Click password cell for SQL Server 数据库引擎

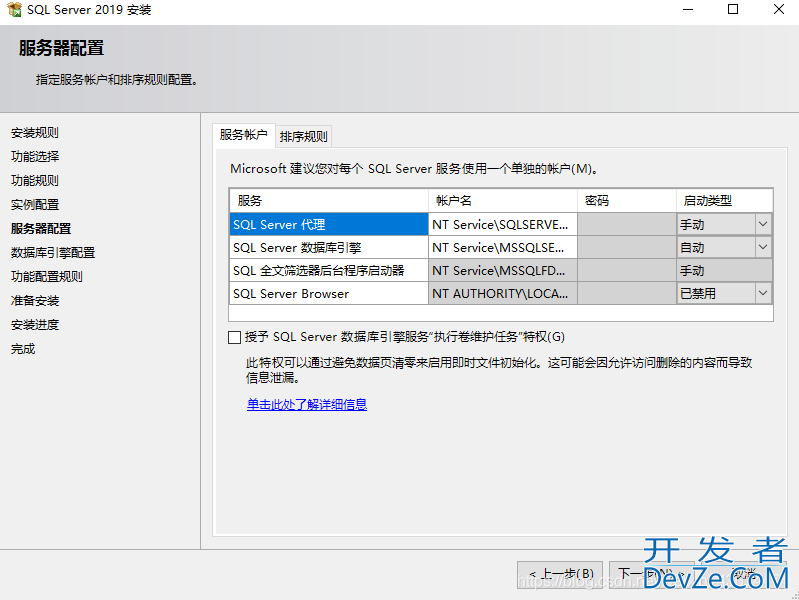pyautogui.click(x=627, y=247)
